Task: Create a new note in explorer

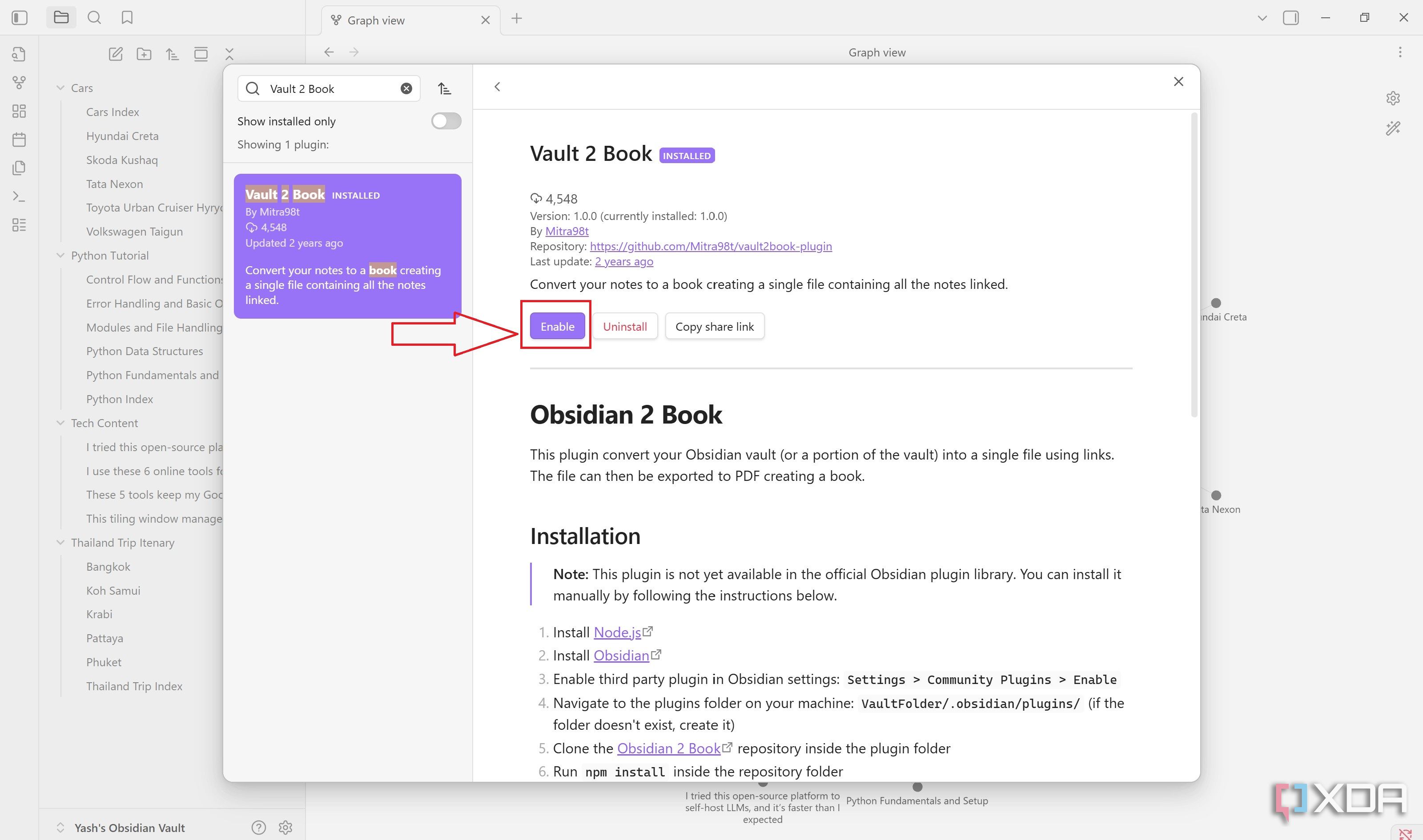Action: coord(116,54)
